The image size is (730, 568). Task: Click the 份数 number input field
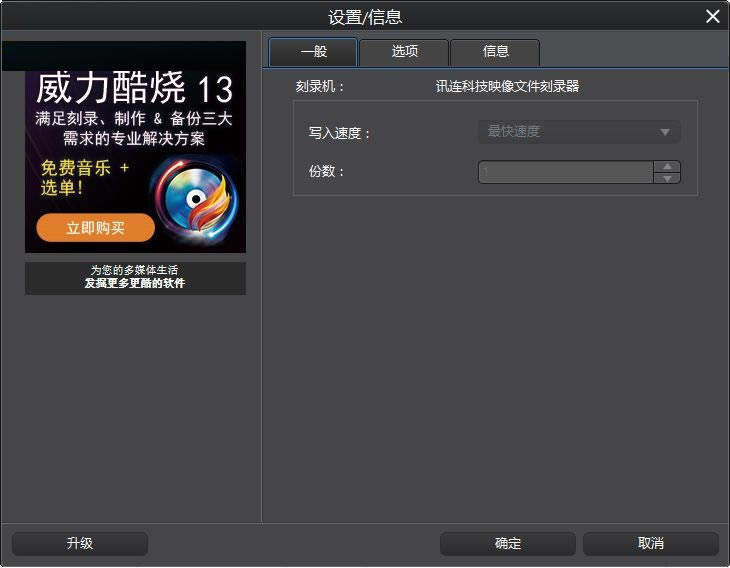566,172
